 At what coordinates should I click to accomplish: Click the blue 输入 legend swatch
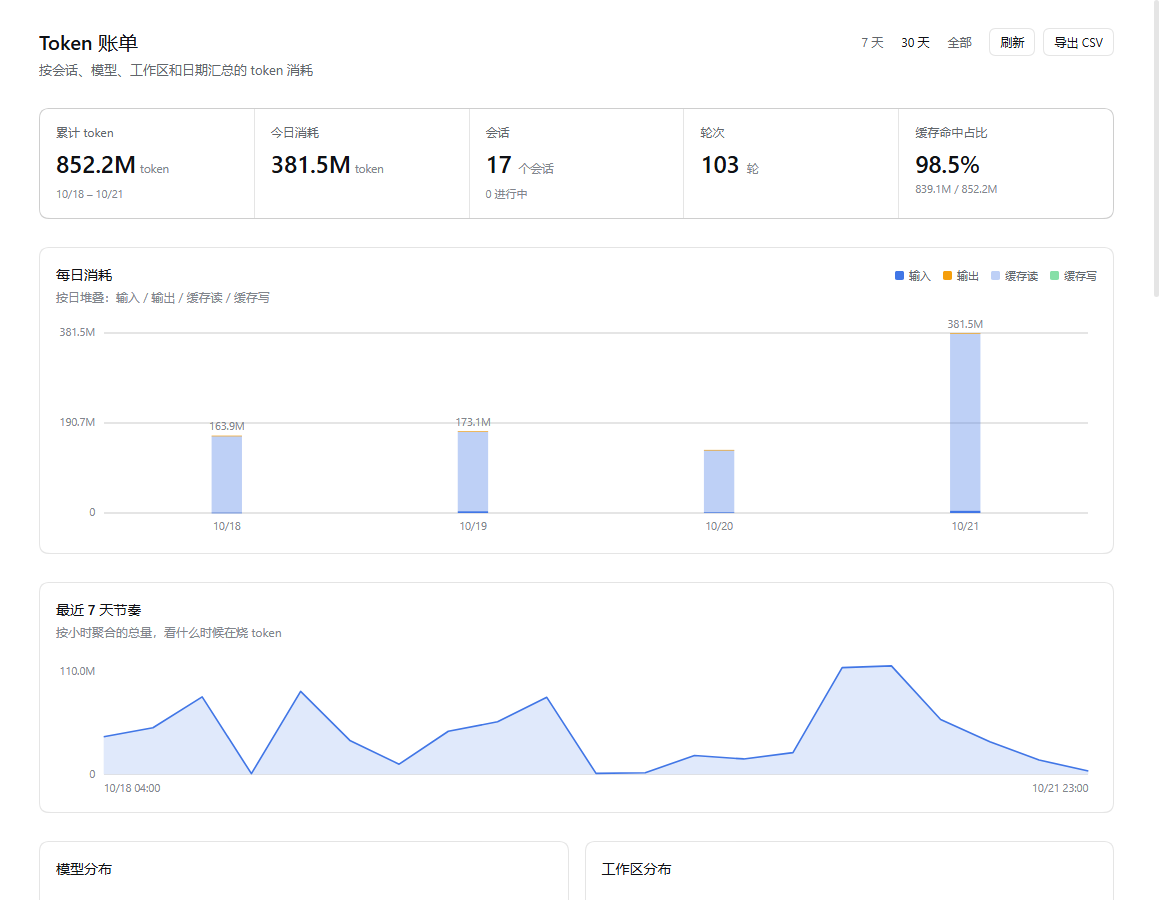coord(900,276)
